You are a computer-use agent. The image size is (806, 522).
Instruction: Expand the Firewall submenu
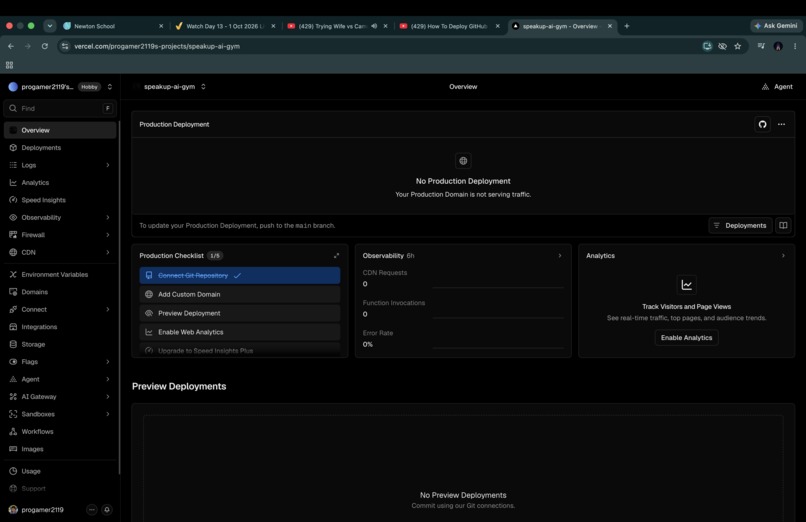(x=108, y=235)
